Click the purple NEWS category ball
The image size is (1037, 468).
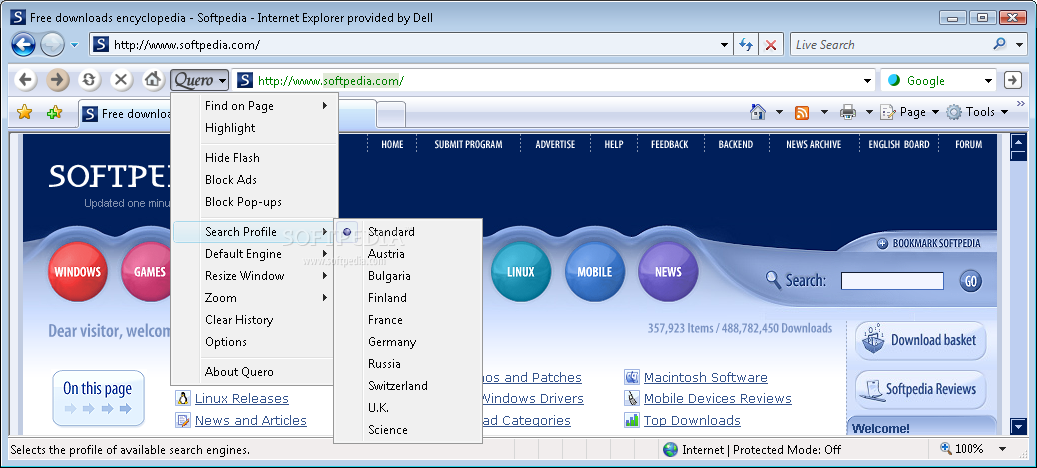click(668, 272)
